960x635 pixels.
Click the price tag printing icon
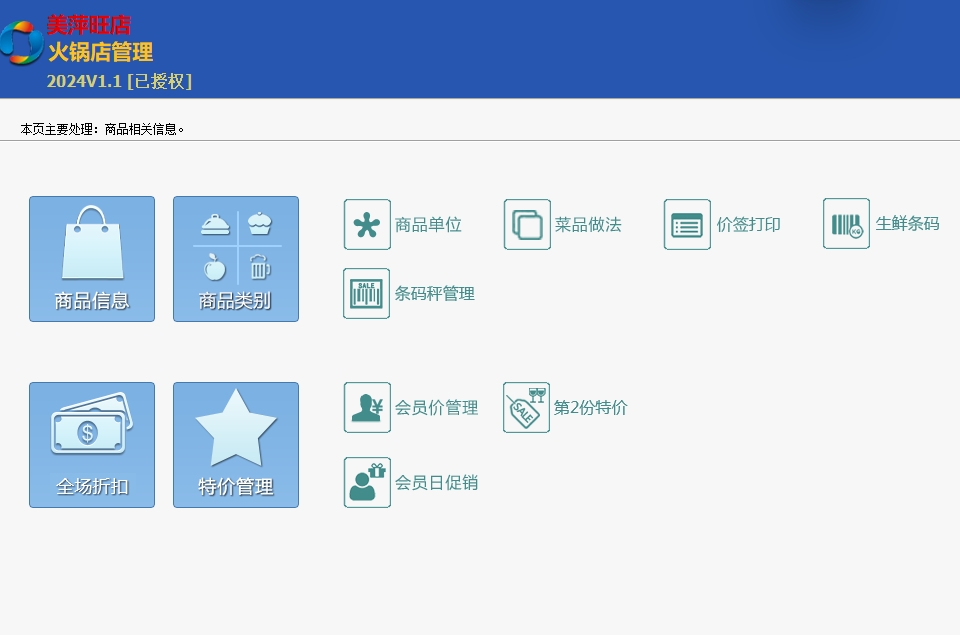[687, 224]
